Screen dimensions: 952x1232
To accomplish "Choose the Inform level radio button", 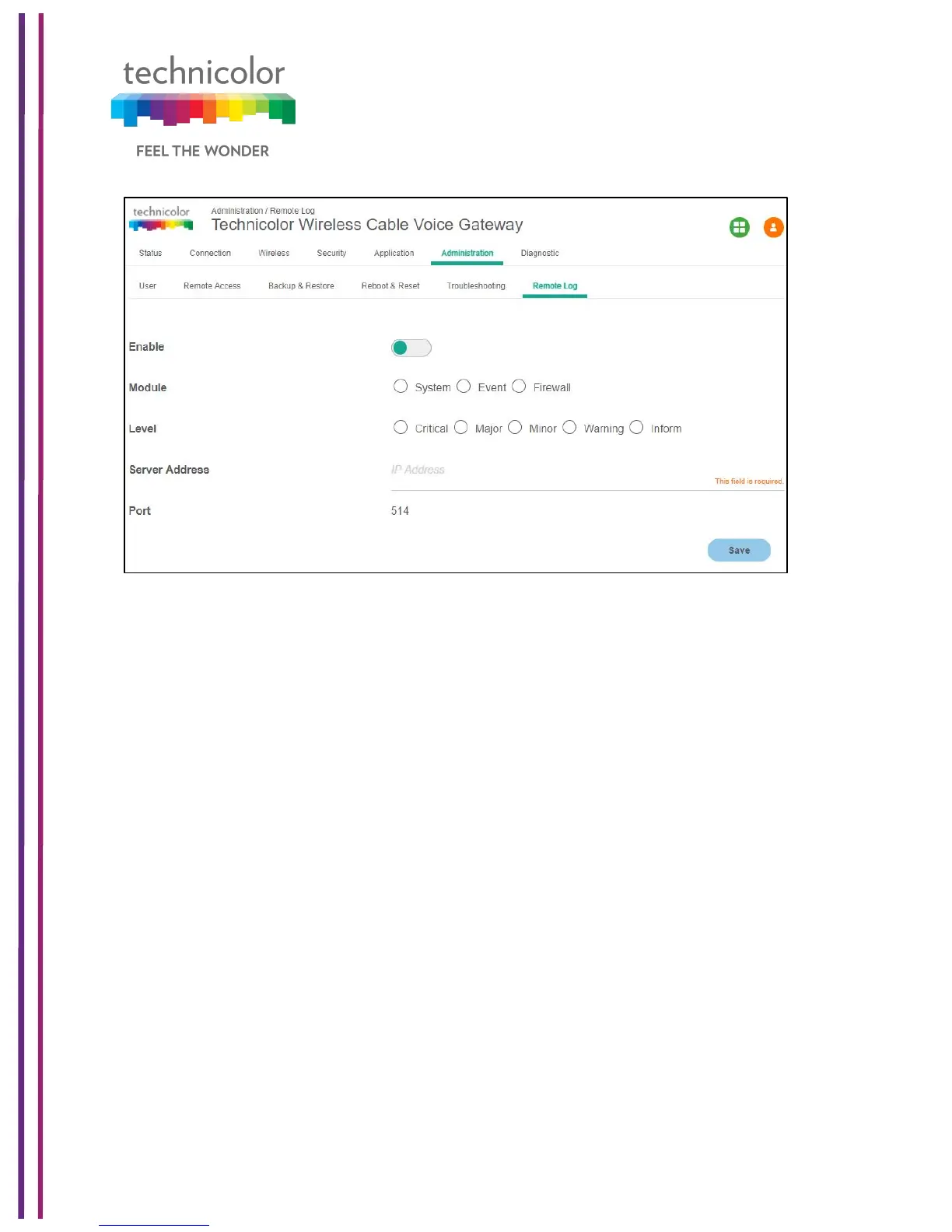I will [636, 428].
